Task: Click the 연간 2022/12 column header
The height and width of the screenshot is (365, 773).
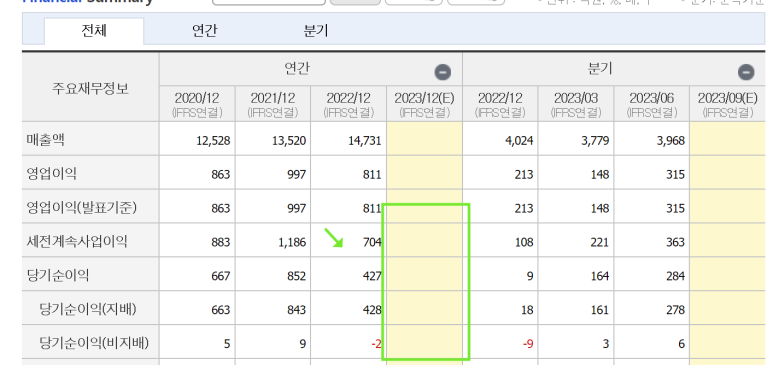Action: (349, 104)
